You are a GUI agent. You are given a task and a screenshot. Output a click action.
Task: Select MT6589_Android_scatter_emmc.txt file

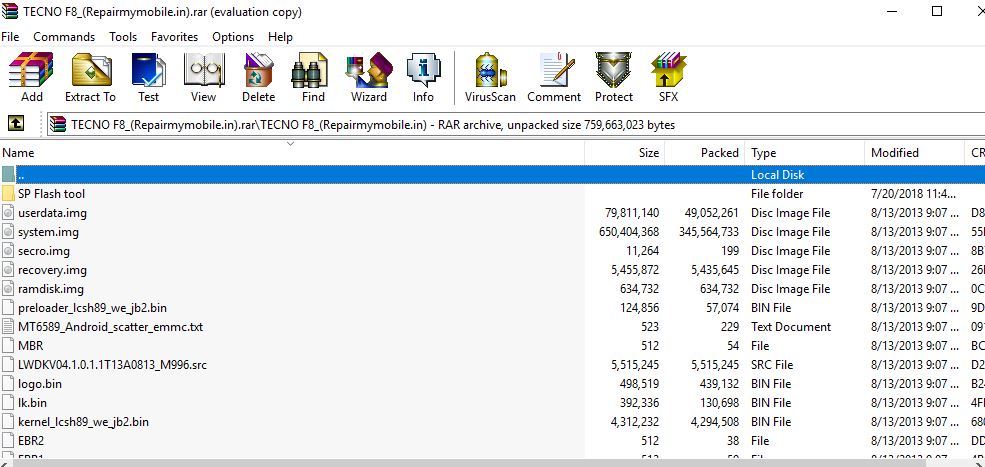110,327
